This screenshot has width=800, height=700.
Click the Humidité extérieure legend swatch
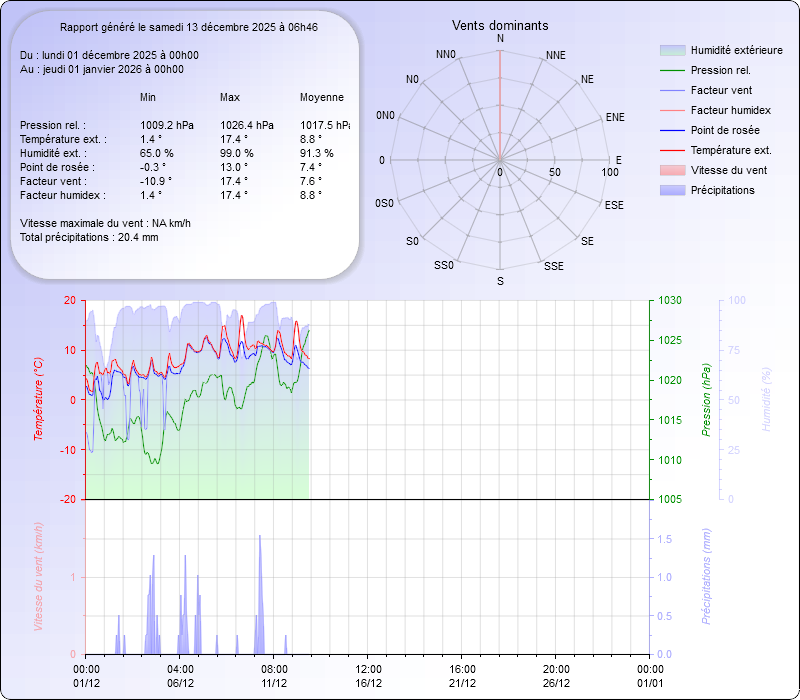click(671, 50)
